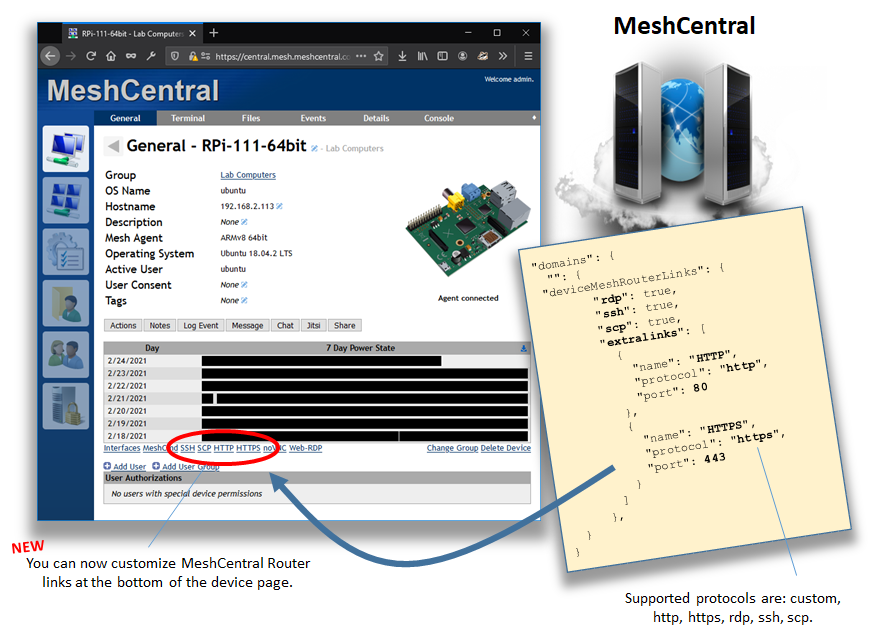This screenshot has height=636, width=872.
Task: Edit the Hostname using its pencil icon
Action: (279, 206)
